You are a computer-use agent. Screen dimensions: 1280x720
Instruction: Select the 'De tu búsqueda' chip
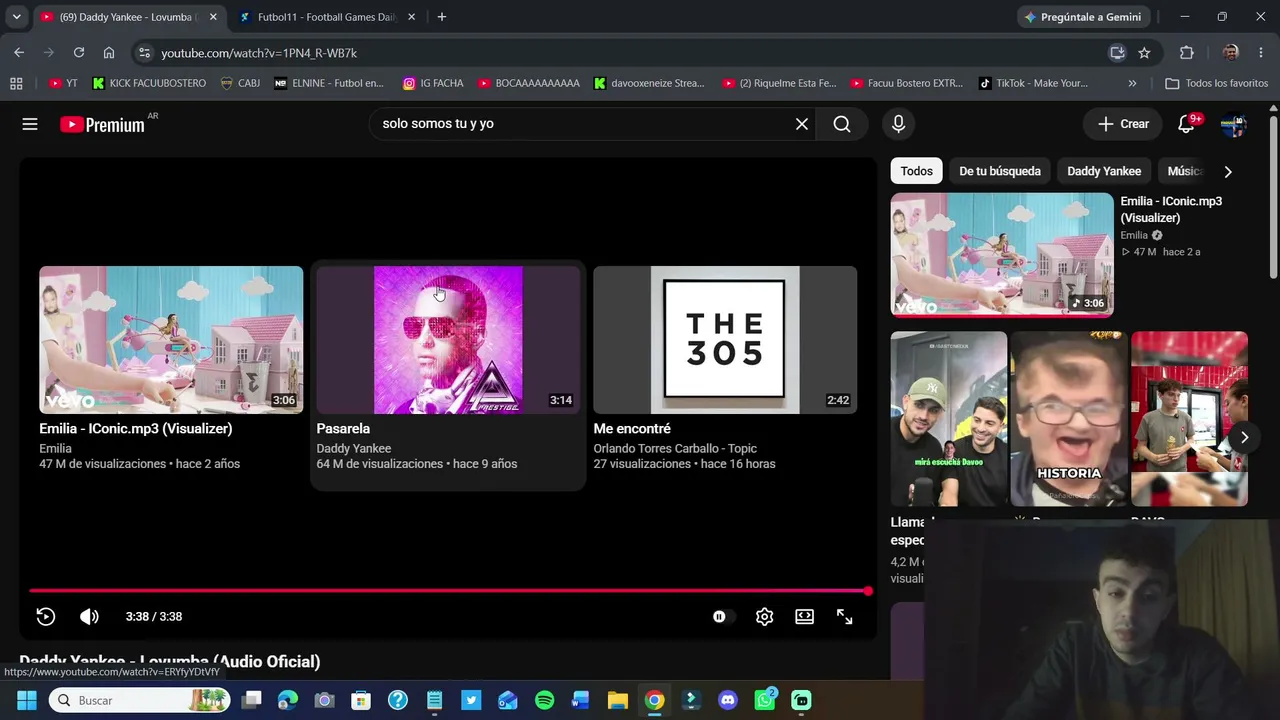pyautogui.click(x=1000, y=171)
